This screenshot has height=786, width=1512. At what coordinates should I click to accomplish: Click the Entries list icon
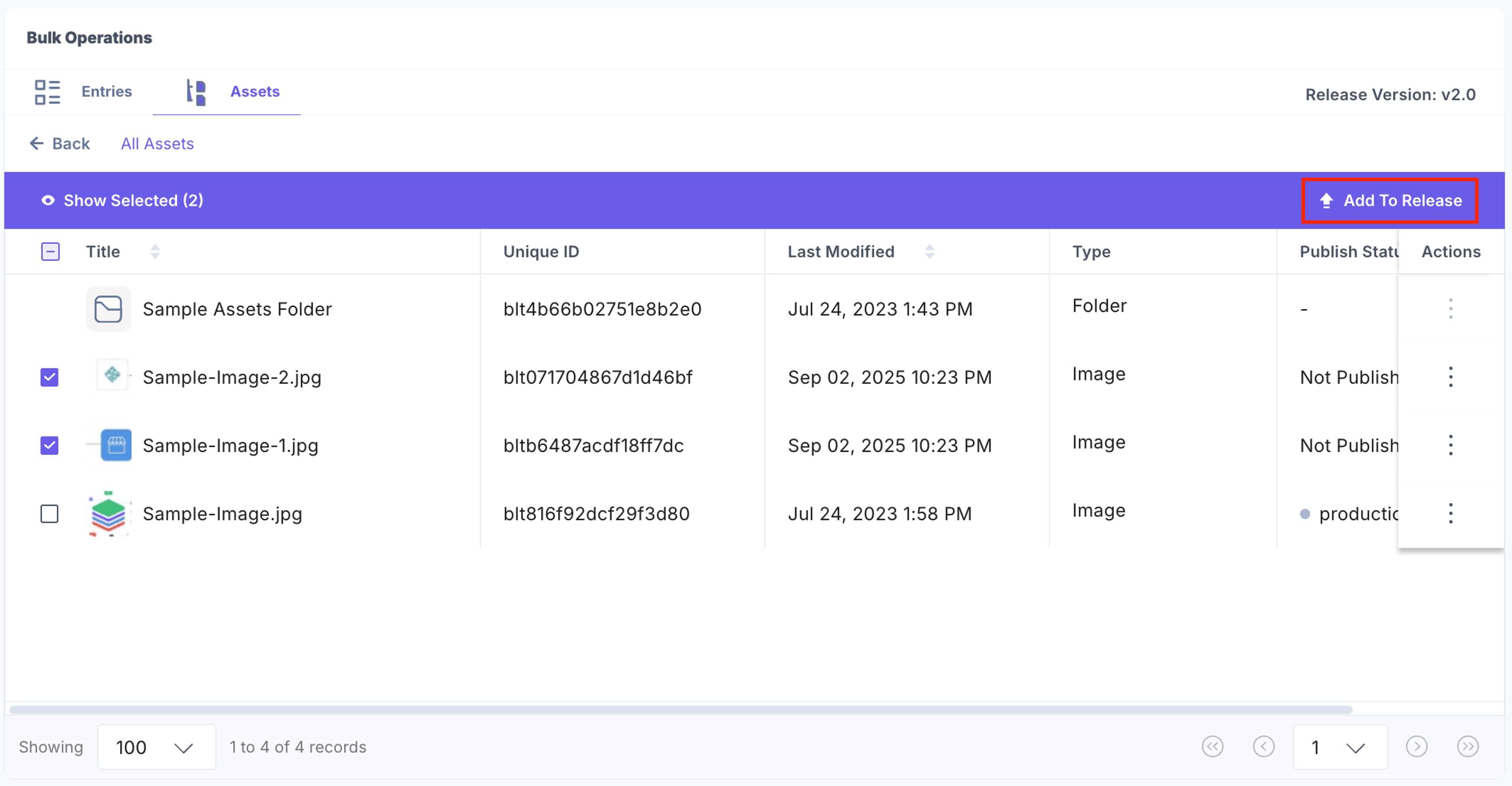47,92
